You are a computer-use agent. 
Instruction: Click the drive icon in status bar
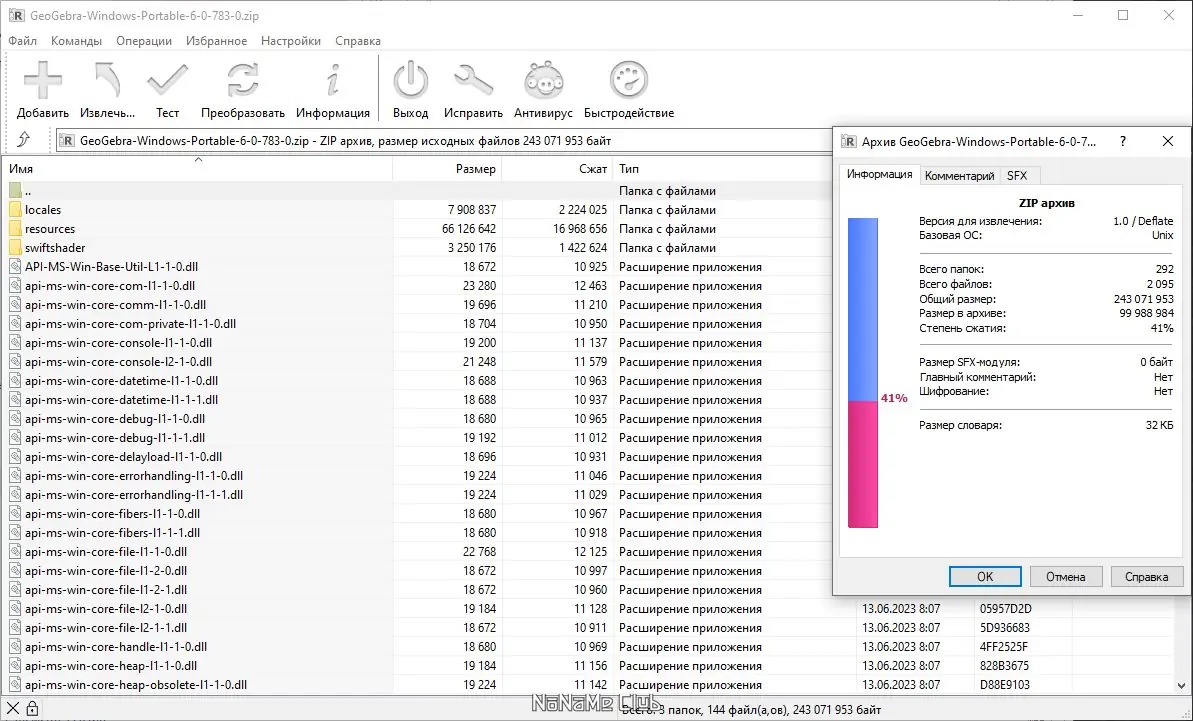click(x=14, y=708)
